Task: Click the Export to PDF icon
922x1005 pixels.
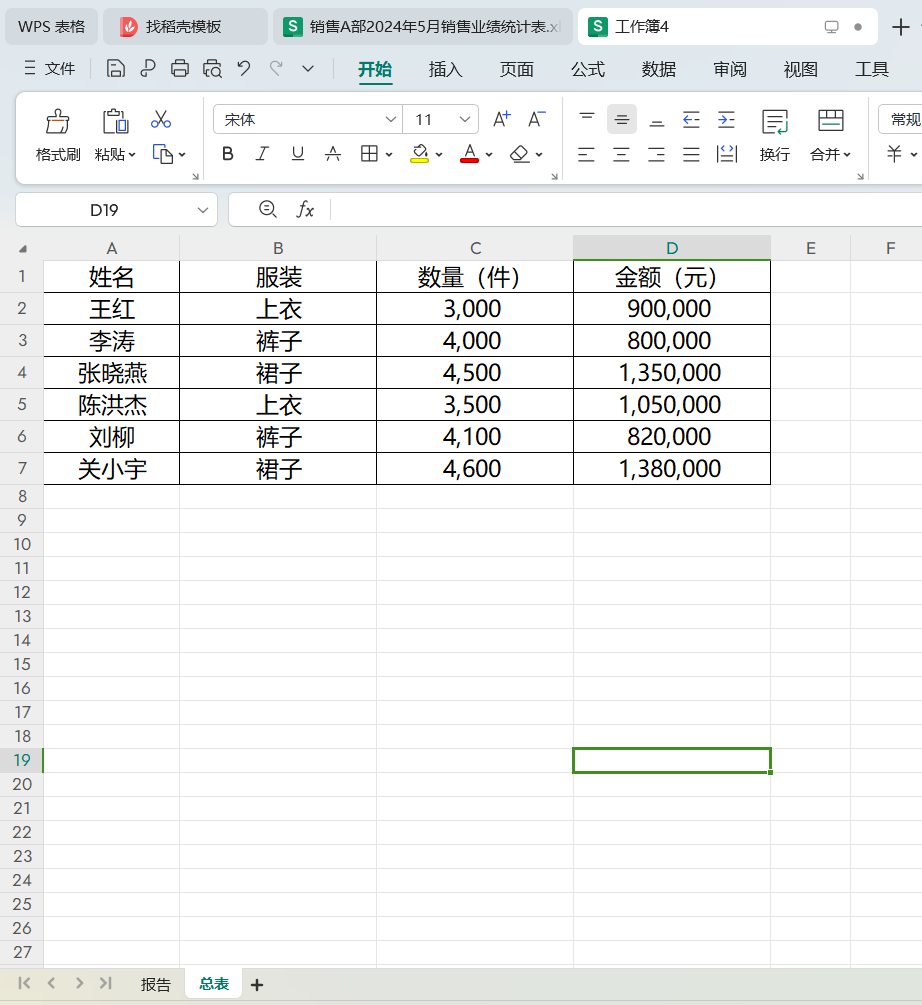Action: tap(148, 68)
